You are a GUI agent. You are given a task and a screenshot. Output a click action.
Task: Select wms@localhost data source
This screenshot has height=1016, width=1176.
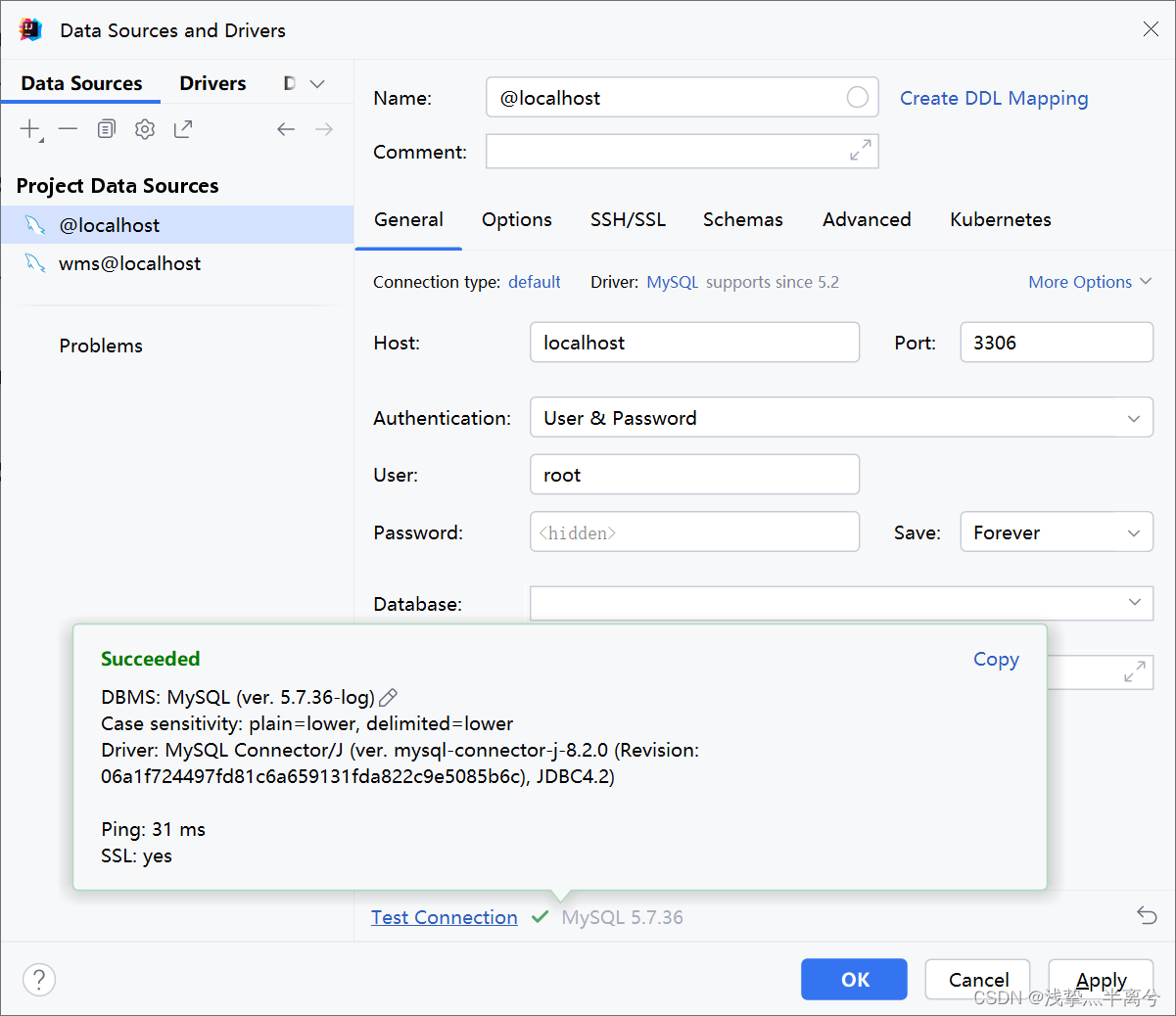[x=129, y=263]
